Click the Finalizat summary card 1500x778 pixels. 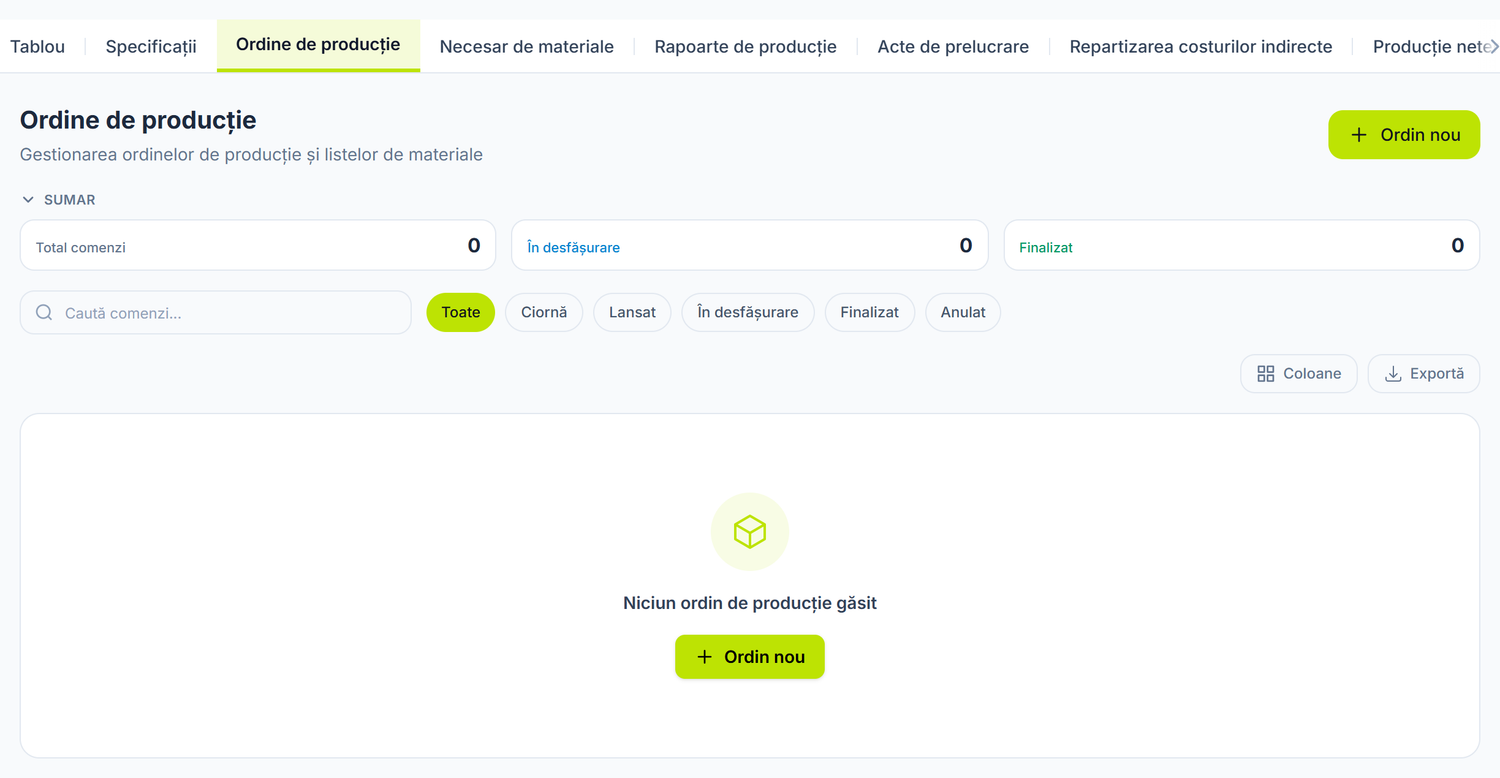pos(1242,245)
